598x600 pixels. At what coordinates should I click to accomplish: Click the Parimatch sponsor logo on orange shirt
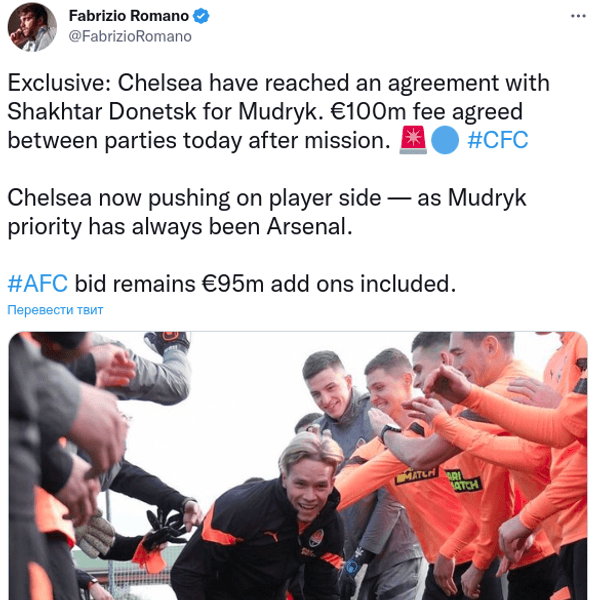click(464, 481)
